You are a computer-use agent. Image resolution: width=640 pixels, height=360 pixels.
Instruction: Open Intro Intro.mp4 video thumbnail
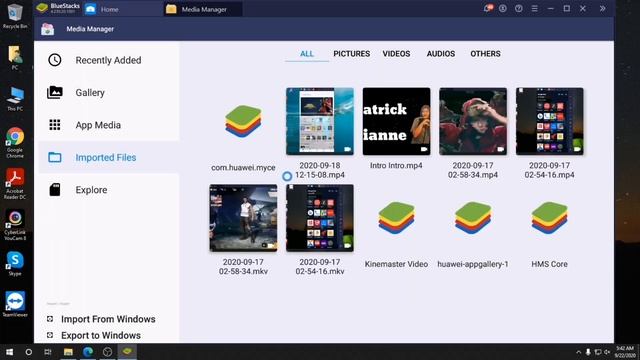pos(396,121)
